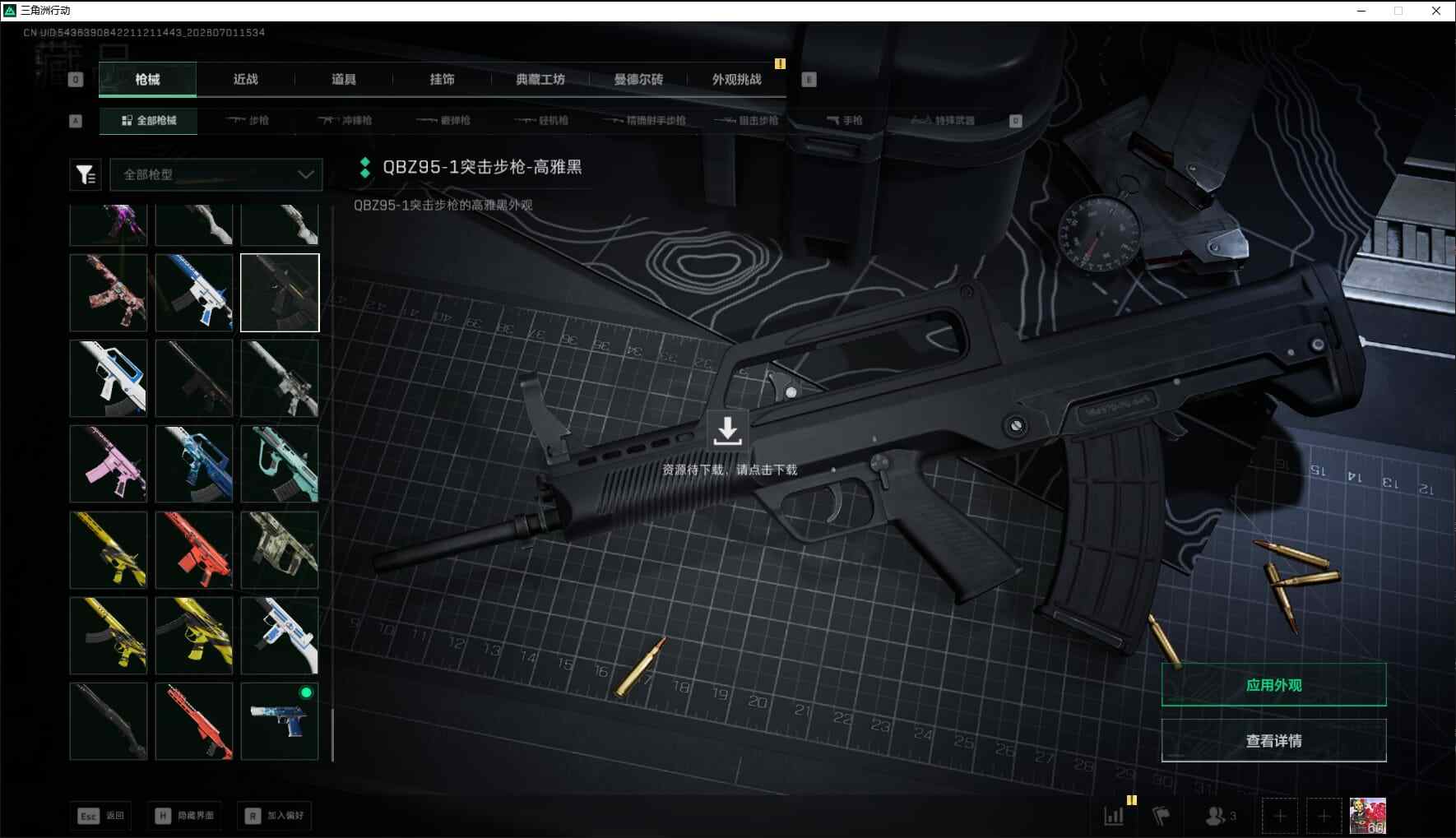Select the black shotgun skin thumbnail
Screen dimensions: 1456x838
click(x=109, y=720)
